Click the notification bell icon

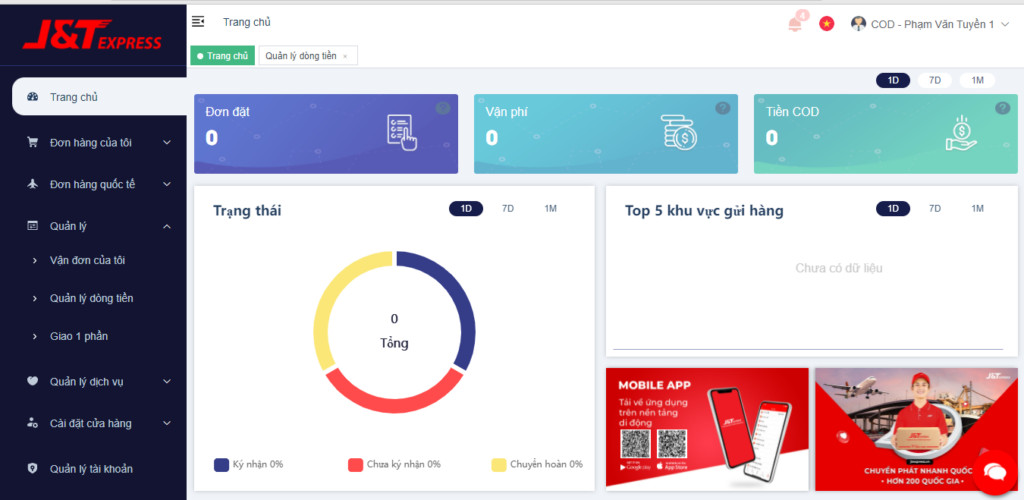[x=795, y=24]
